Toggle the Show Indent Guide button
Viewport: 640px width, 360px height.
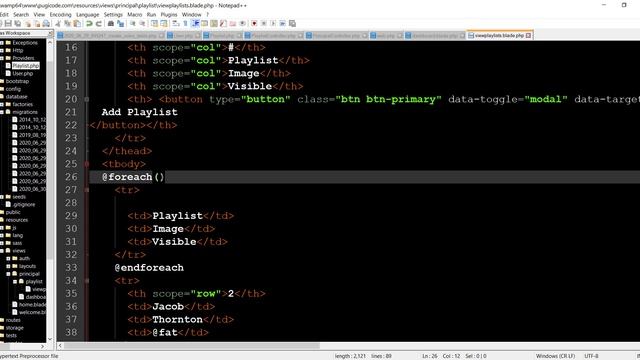195,23
